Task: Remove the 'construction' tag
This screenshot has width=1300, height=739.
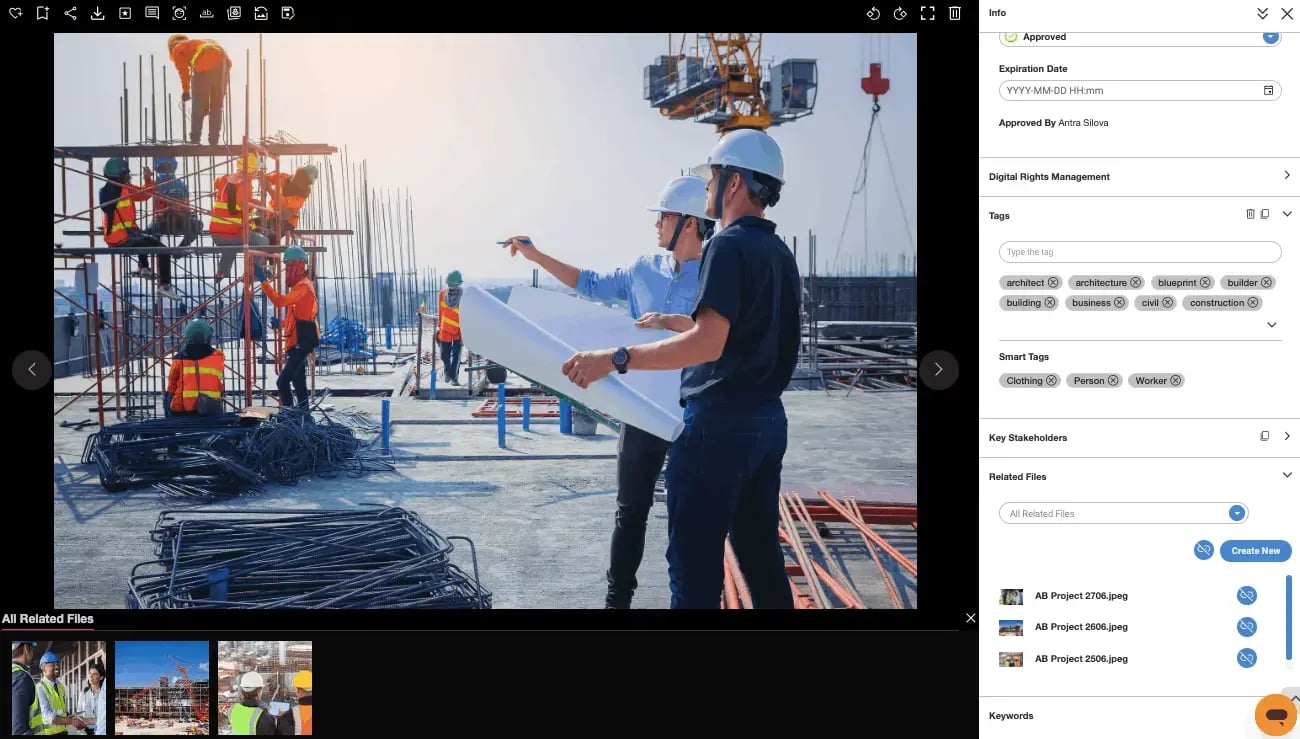Action: (x=1251, y=302)
